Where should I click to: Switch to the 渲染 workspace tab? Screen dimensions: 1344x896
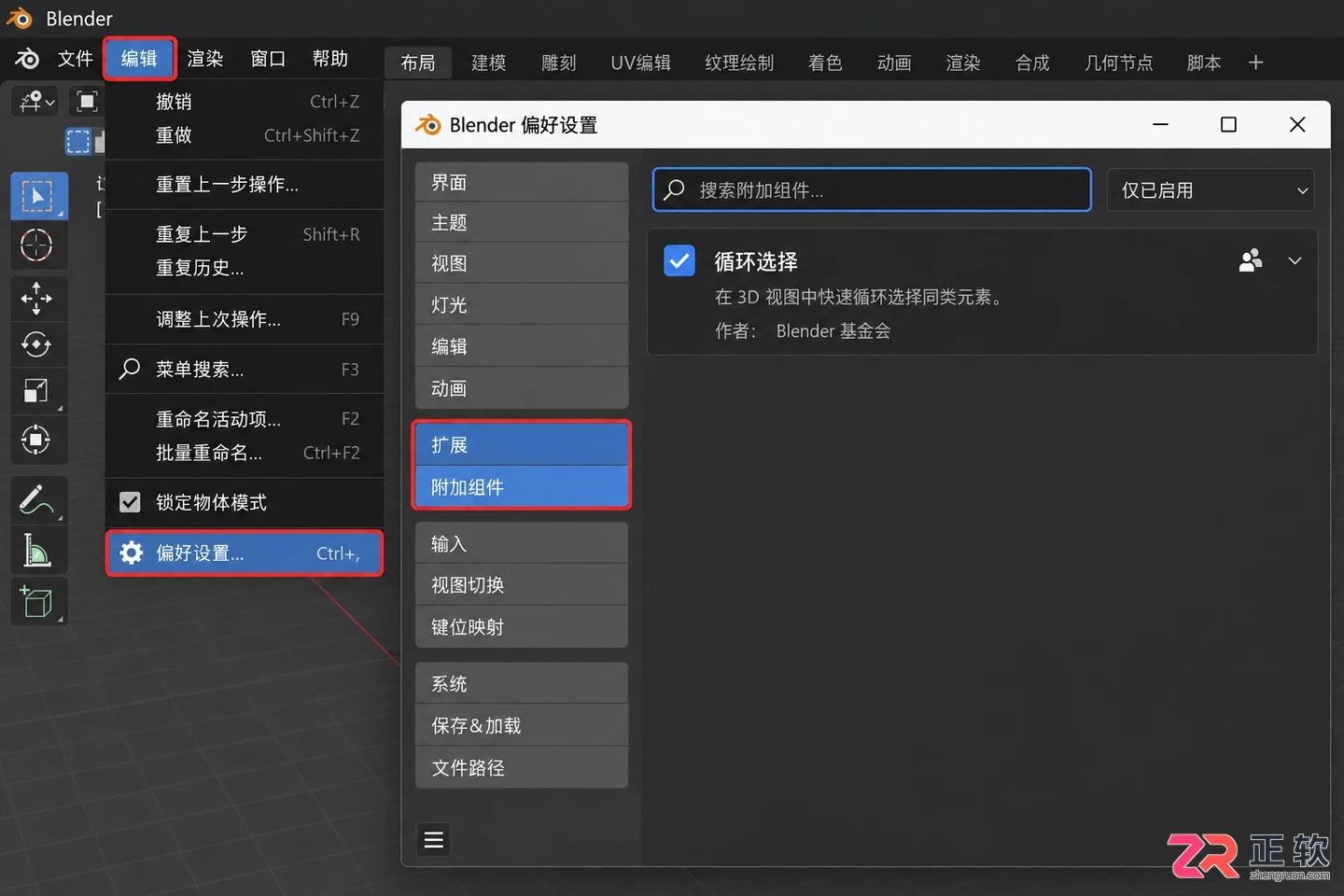(963, 63)
